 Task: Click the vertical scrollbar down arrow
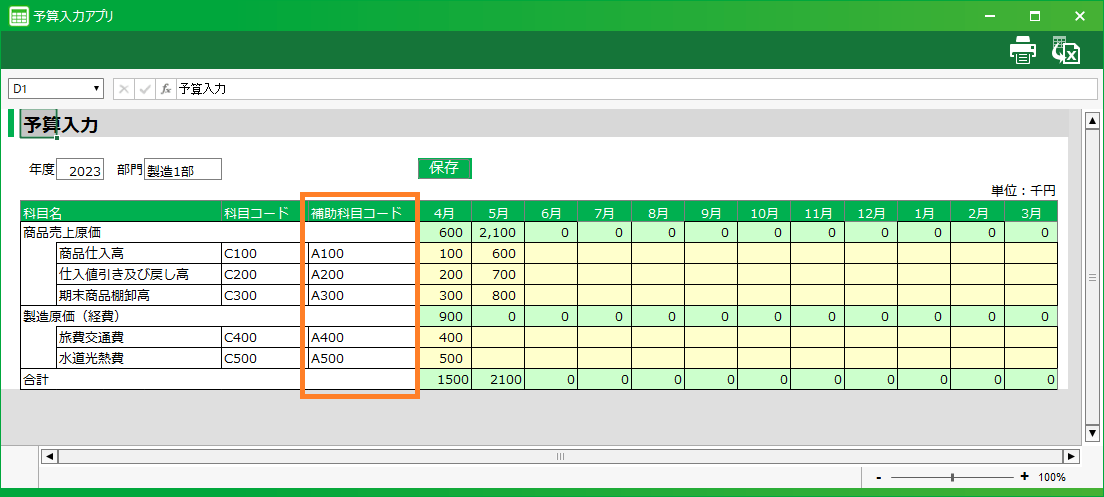(x=1092, y=432)
